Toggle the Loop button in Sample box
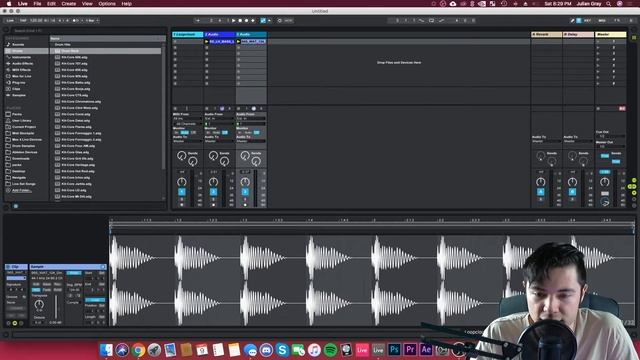Image resolution: width=640 pixels, height=360 pixels. (95, 300)
